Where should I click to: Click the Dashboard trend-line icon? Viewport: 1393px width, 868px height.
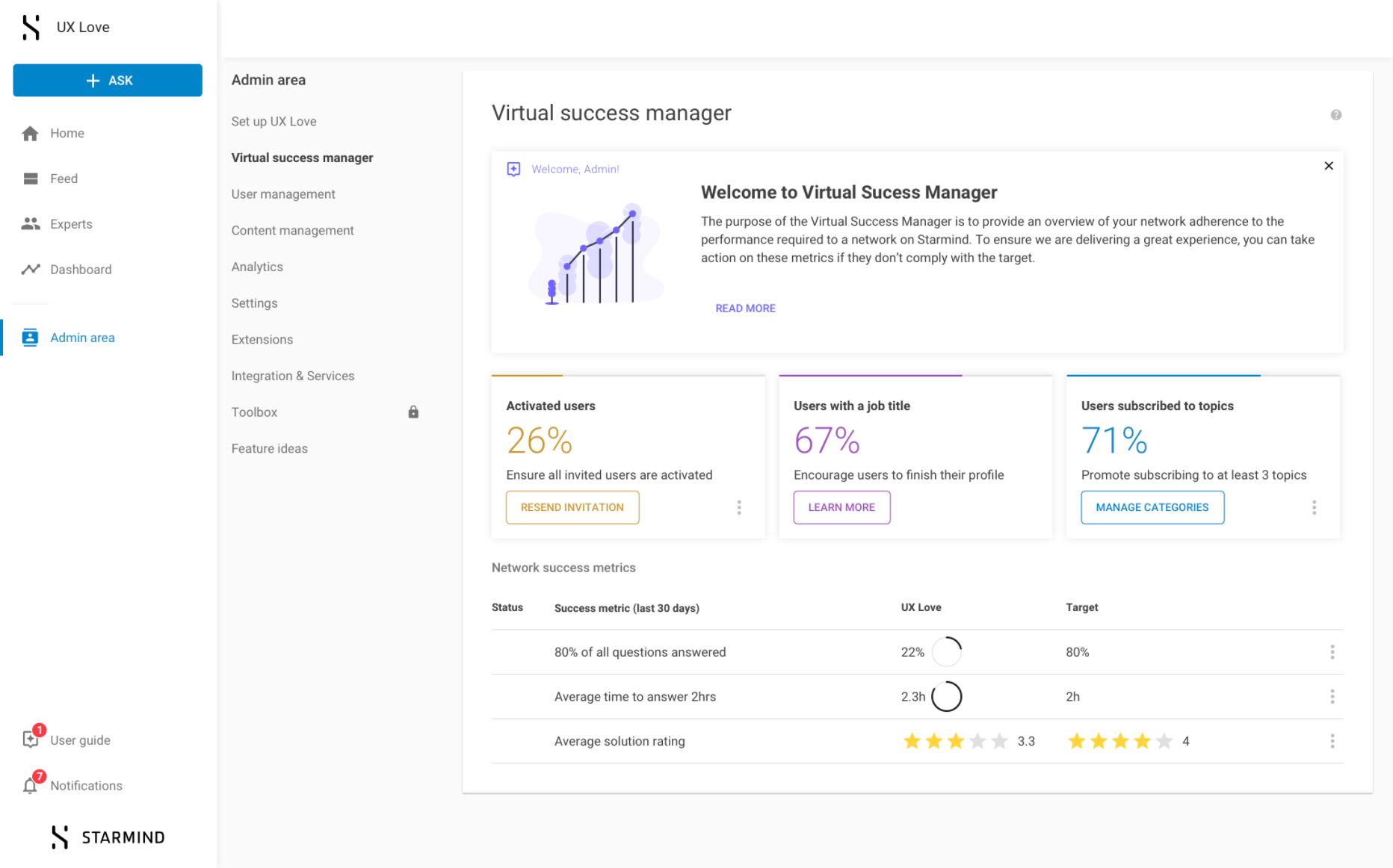[31, 269]
